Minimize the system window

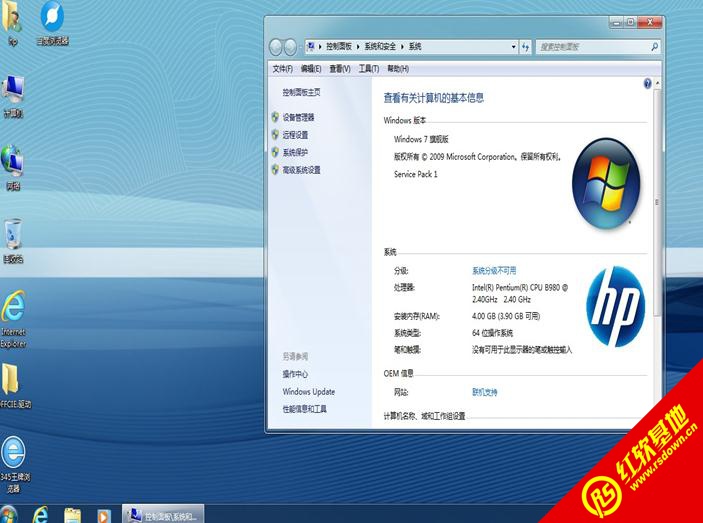616,22
